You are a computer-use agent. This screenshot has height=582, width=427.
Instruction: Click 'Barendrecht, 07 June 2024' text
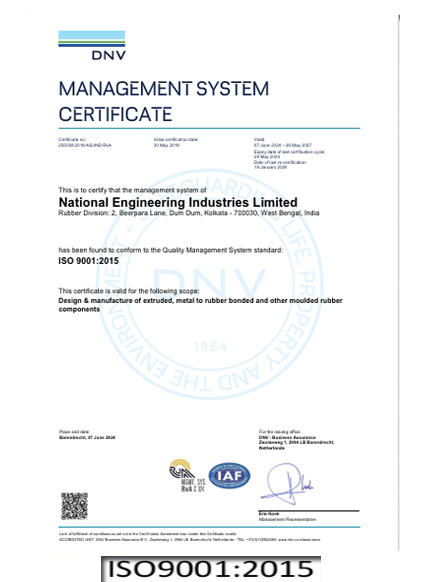87,437
